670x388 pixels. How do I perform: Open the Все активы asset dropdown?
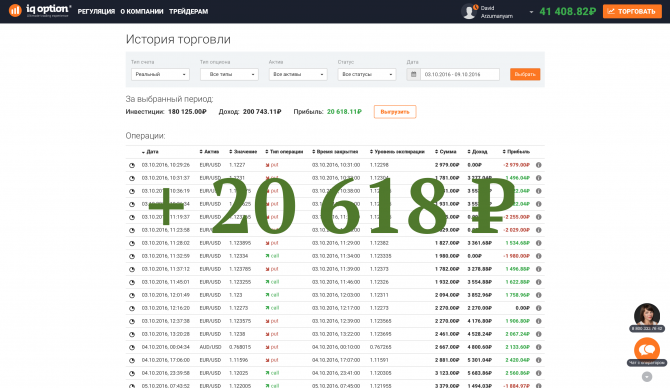(x=298, y=74)
